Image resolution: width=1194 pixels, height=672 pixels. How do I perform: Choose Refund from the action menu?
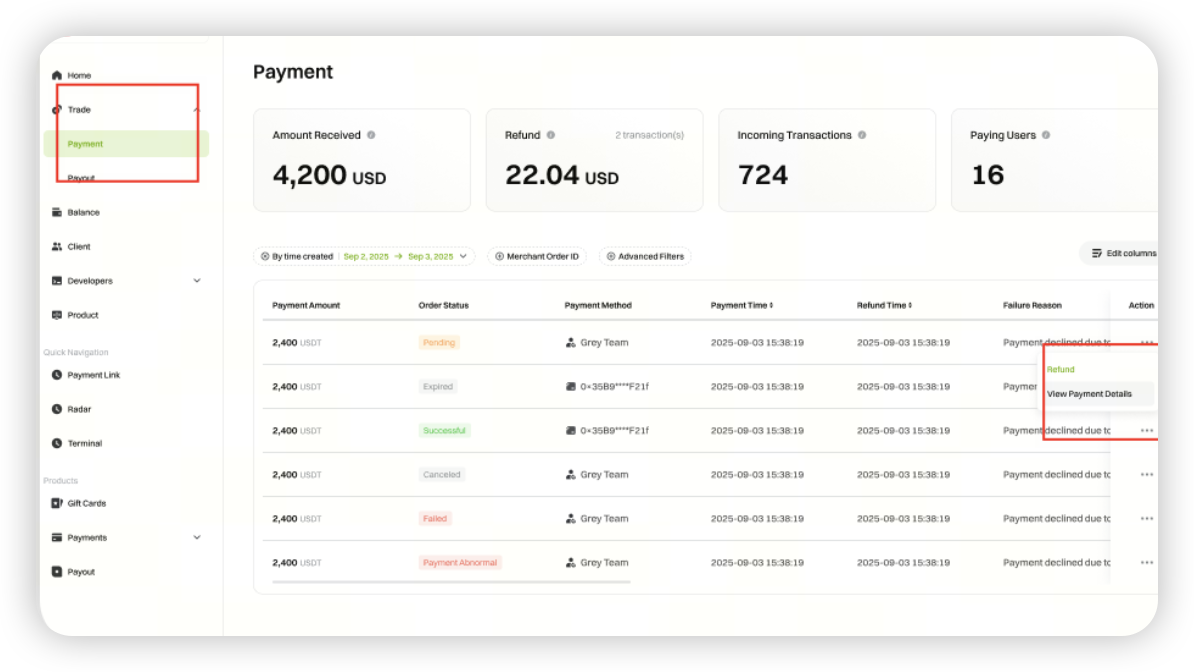click(1061, 370)
